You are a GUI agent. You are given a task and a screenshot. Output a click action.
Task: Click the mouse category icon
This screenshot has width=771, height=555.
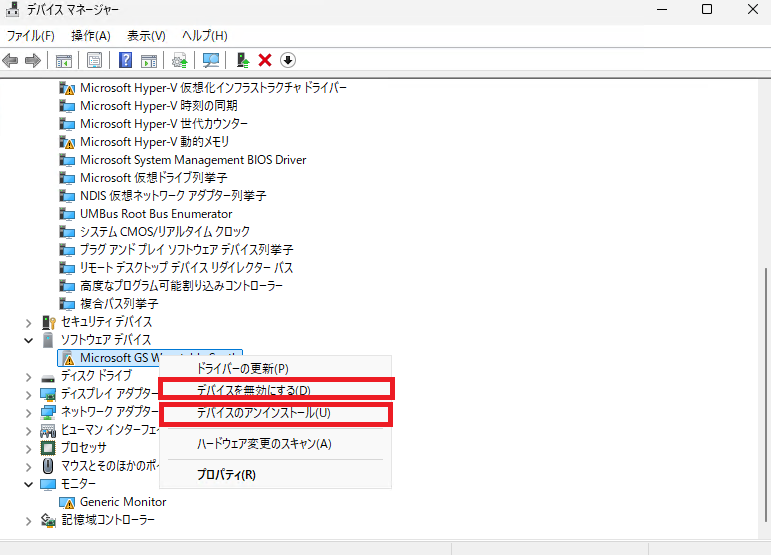click(48, 466)
